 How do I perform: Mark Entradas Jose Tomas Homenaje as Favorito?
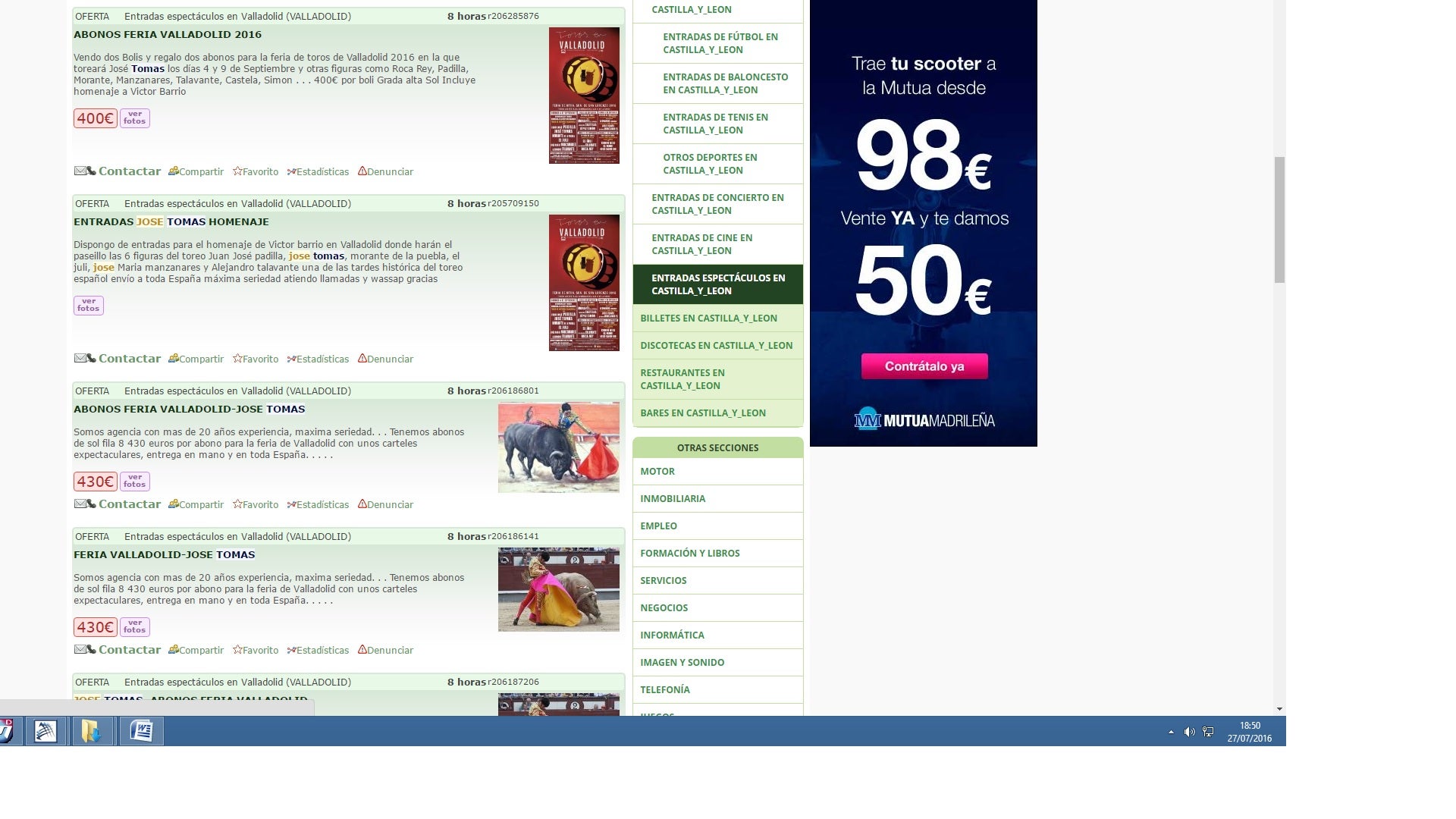pyautogui.click(x=256, y=359)
